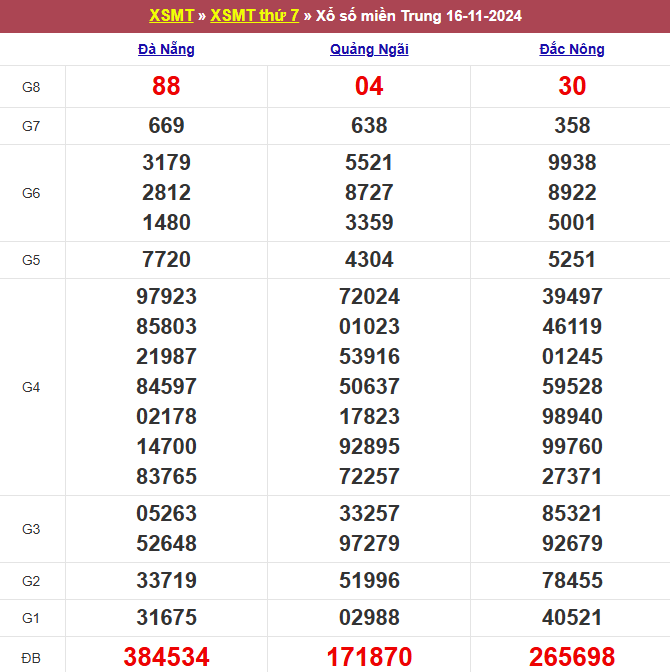The width and height of the screenshot is (670, 672).
Task: Click G6 number 1480
Action: pyautogui.click(x=166, y=222)
